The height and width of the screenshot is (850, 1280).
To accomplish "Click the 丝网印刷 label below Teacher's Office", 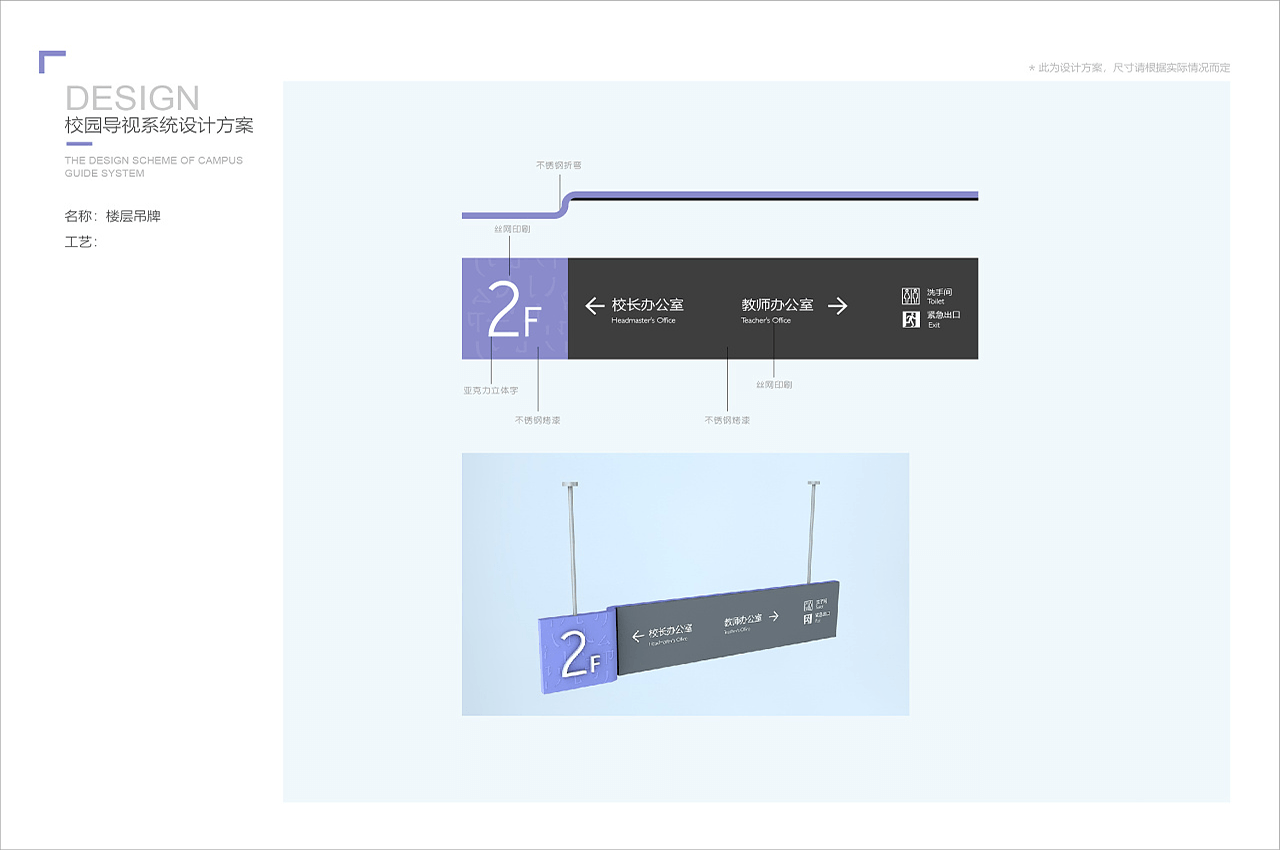I will tap(774, 384).
